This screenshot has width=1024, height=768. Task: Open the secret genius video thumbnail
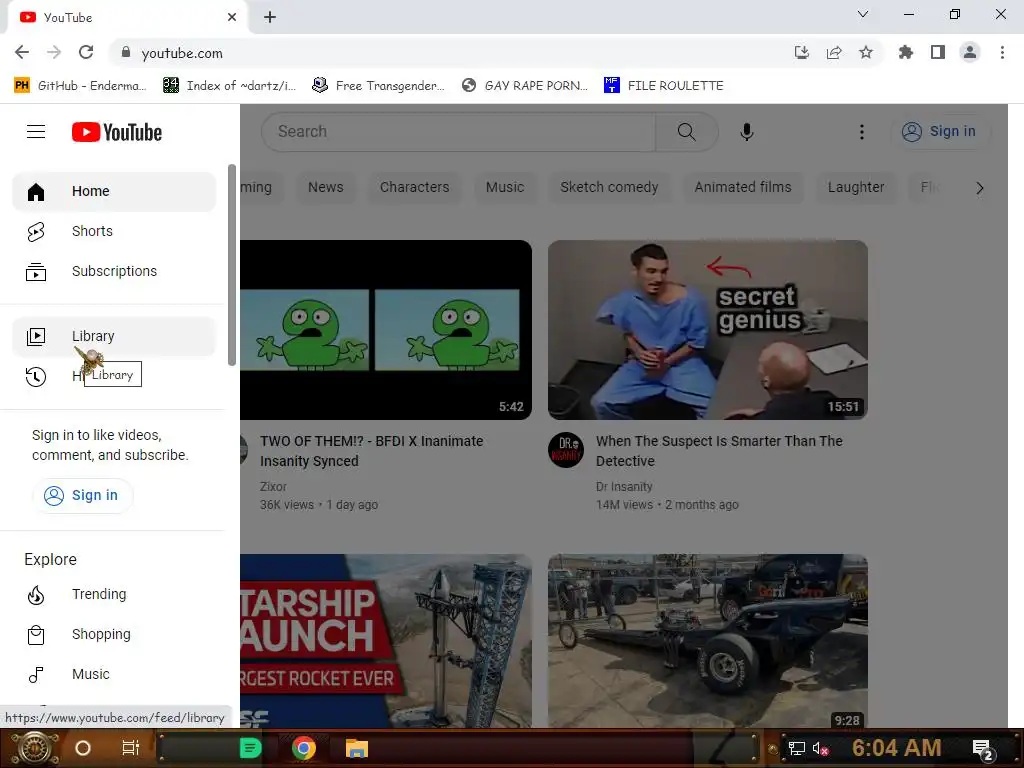click(x=707, y=330)
